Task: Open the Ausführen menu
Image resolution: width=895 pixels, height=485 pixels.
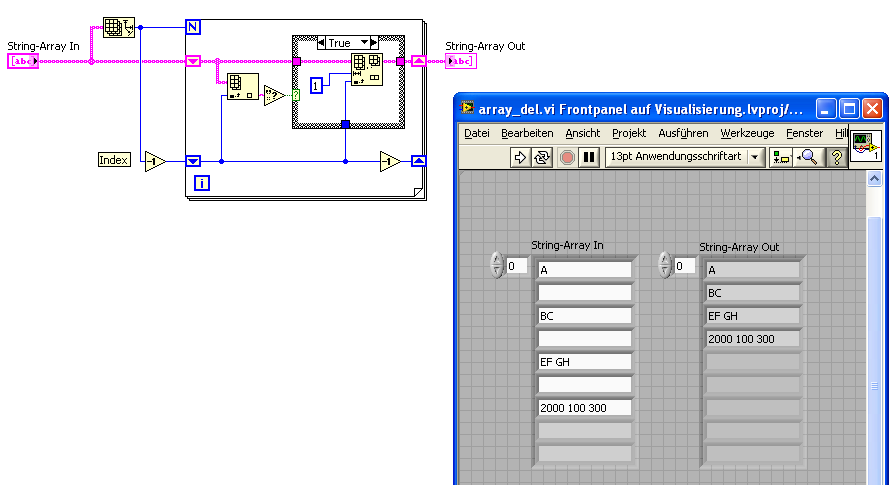Action: tap(683, 134)
